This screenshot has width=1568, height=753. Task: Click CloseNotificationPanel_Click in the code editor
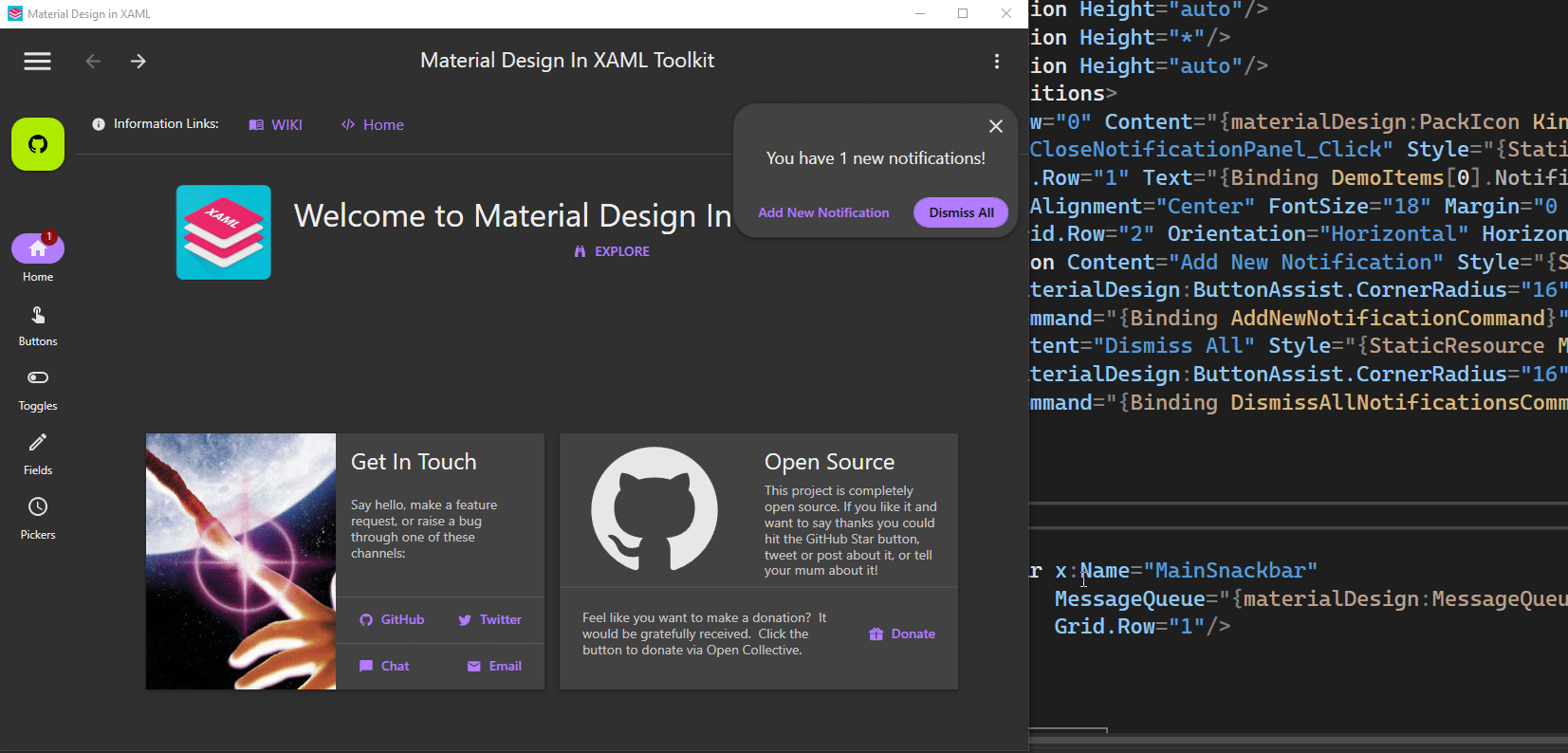[x=1211, y=149]
